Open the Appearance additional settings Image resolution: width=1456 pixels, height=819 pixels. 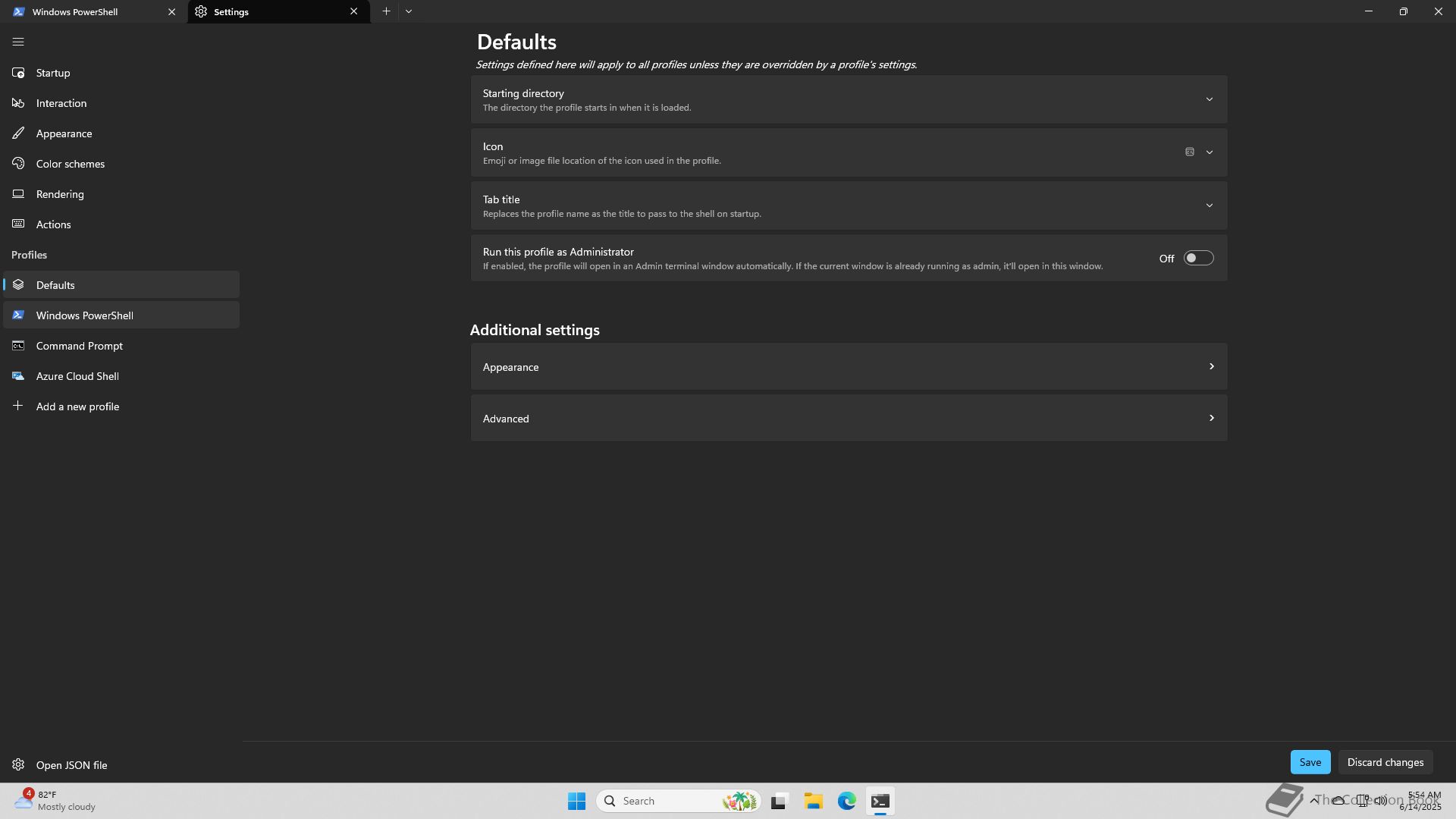pyautogui.click(x=848, y=367)
